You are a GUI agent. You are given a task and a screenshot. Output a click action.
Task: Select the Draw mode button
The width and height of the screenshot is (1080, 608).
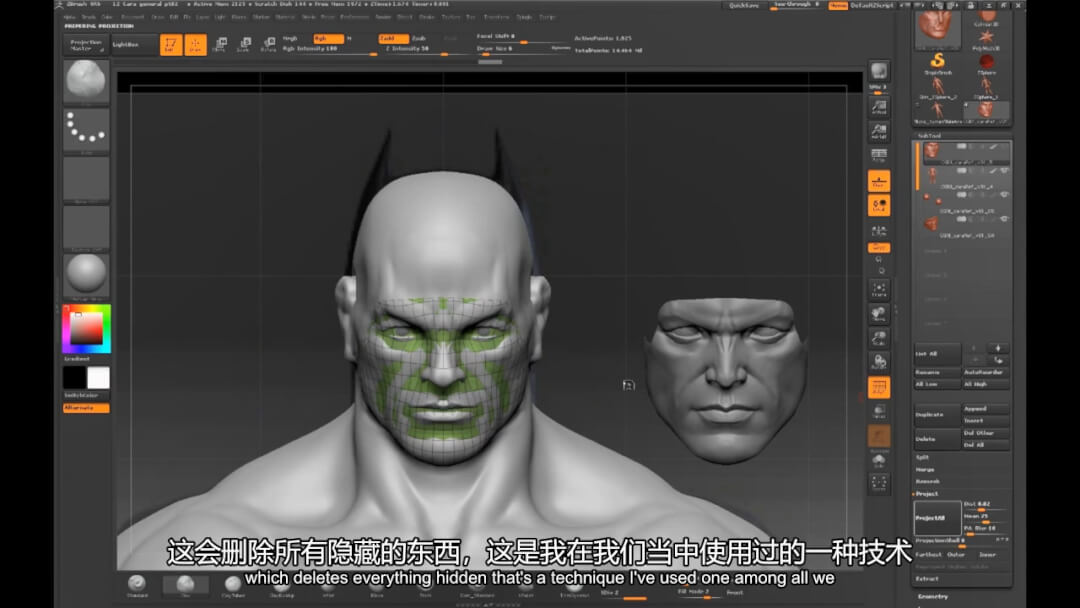[x=195, y=45]
